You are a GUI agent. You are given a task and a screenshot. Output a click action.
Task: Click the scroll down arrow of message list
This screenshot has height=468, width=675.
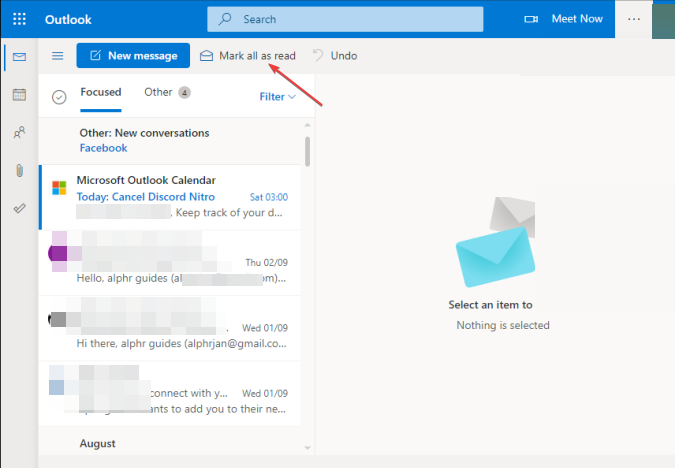tap(307, 448)
